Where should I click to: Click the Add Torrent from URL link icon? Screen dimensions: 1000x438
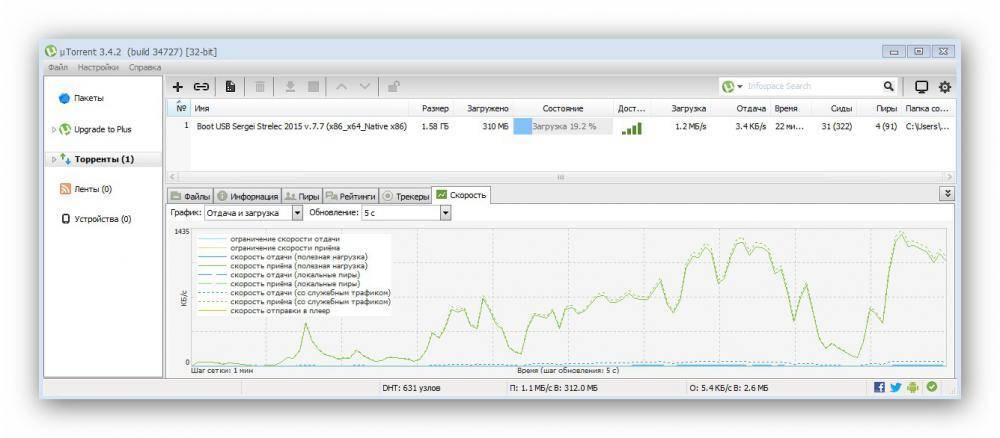click(x=201, y=87)
